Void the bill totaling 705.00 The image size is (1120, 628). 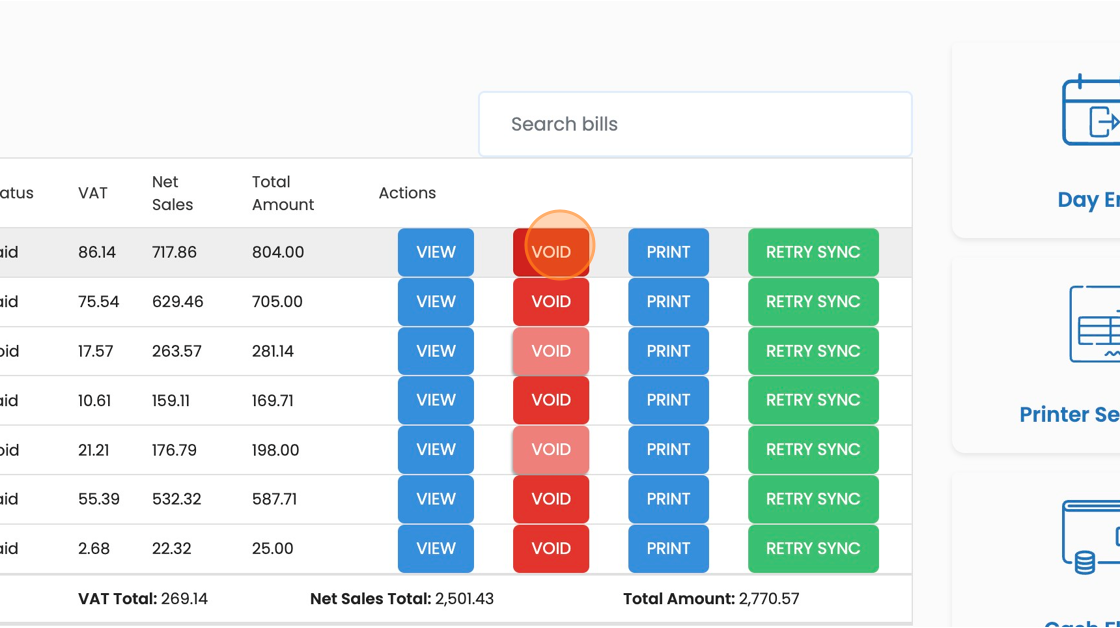tap(551, 301)
